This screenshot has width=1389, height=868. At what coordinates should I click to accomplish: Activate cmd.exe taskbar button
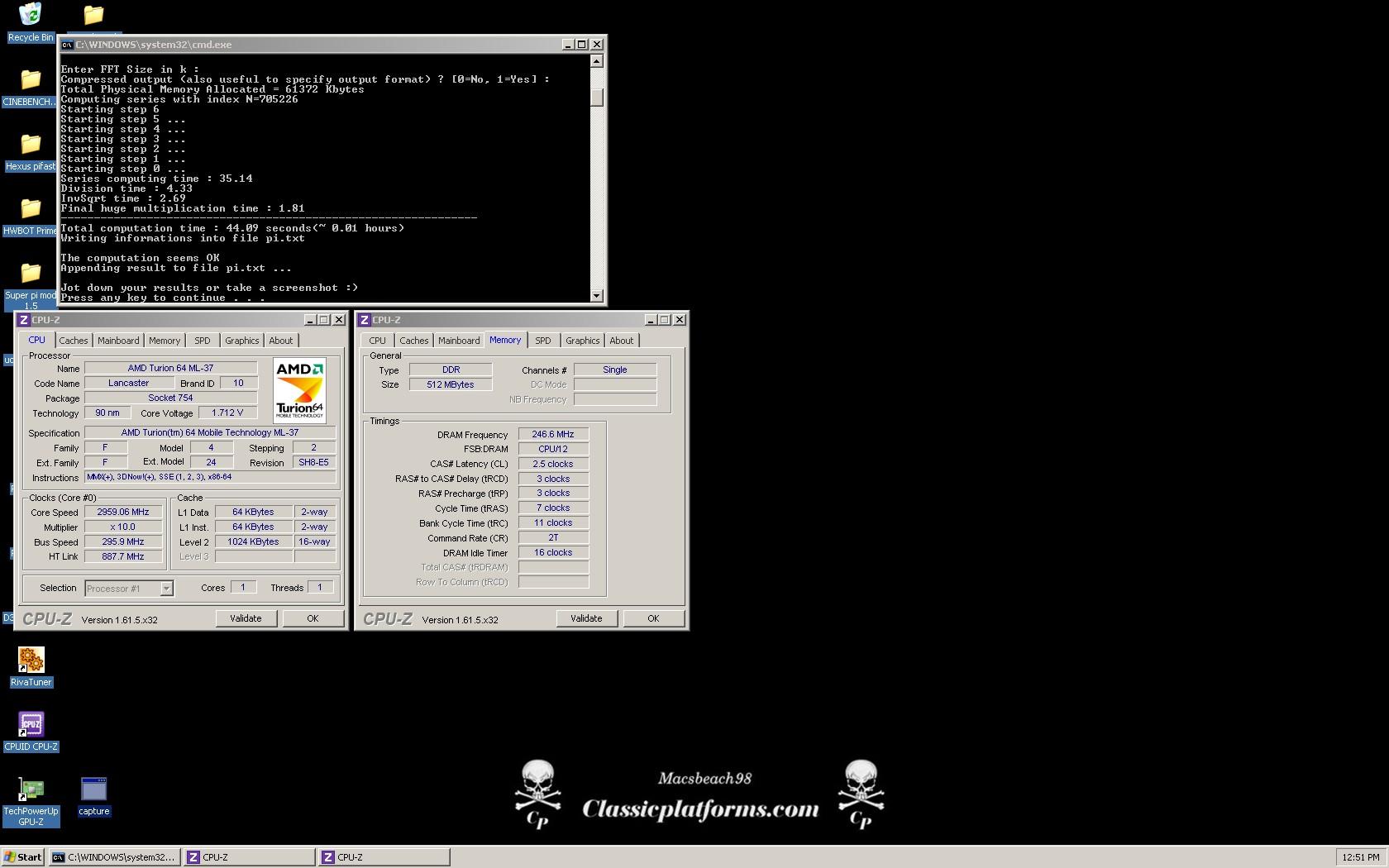coord(114,857)
